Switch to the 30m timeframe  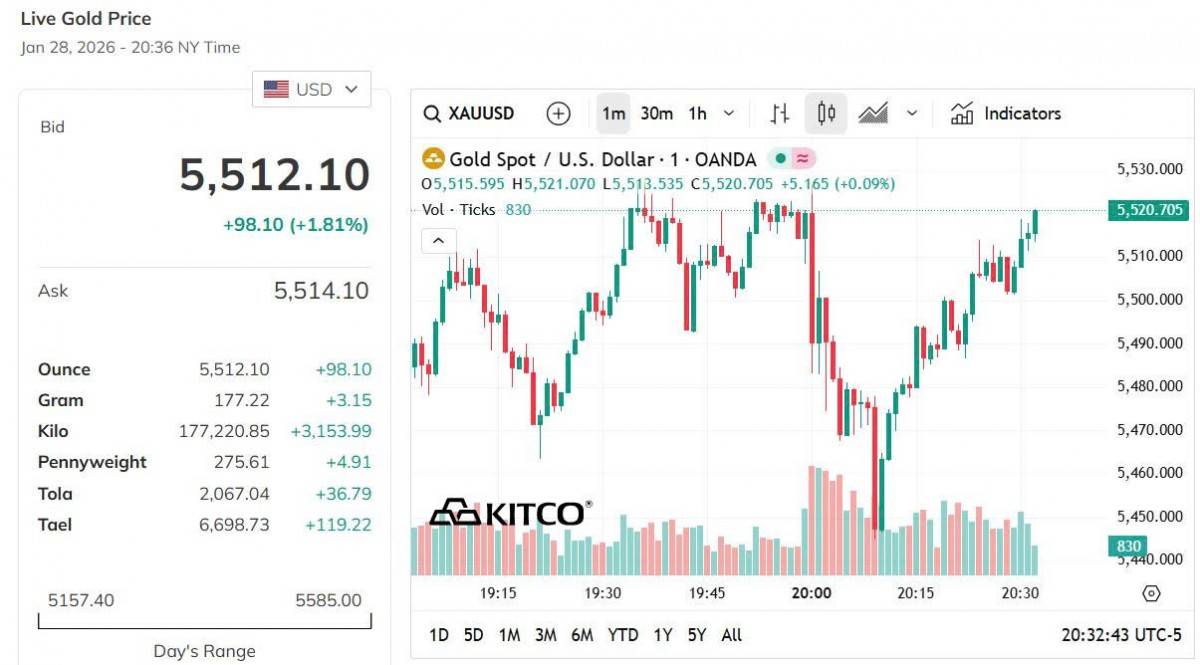click(656, 114)
